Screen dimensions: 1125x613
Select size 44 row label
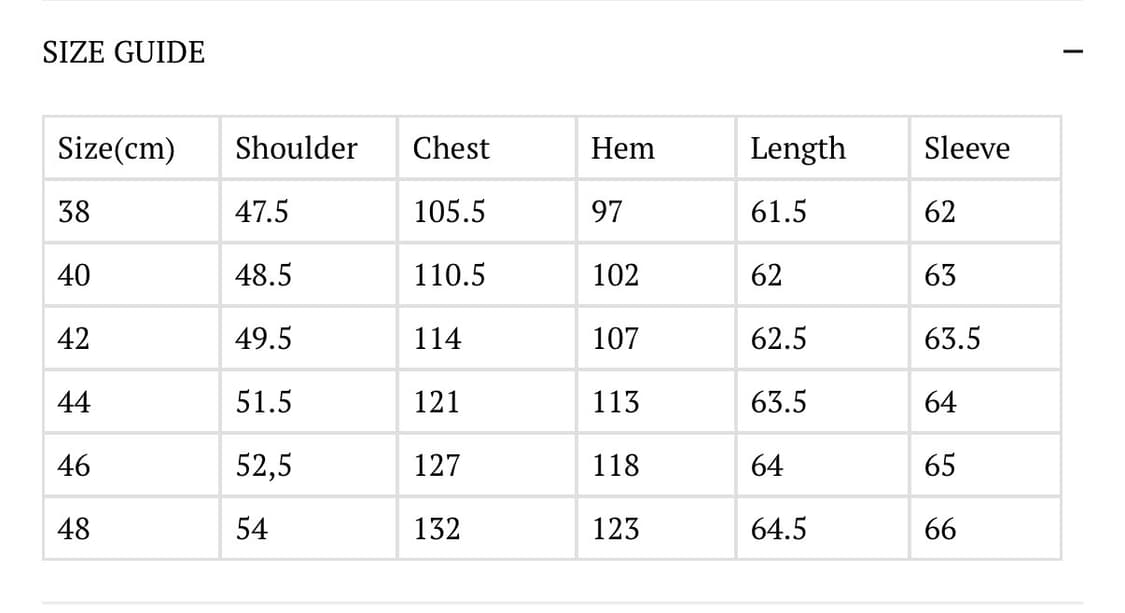pyautogui.click(x=74, y=402)
